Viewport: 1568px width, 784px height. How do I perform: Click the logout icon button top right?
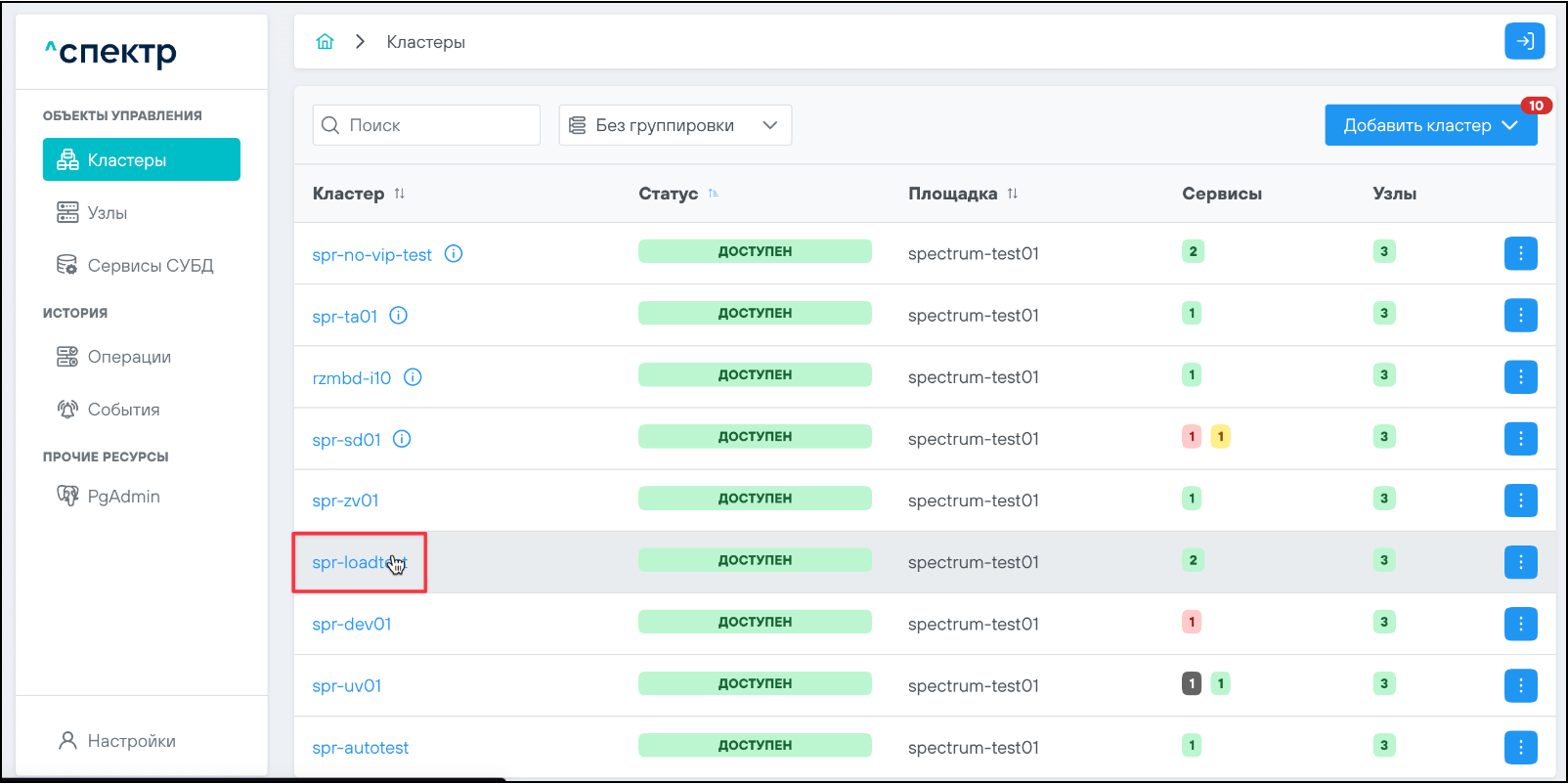(x=1524, y=41)
